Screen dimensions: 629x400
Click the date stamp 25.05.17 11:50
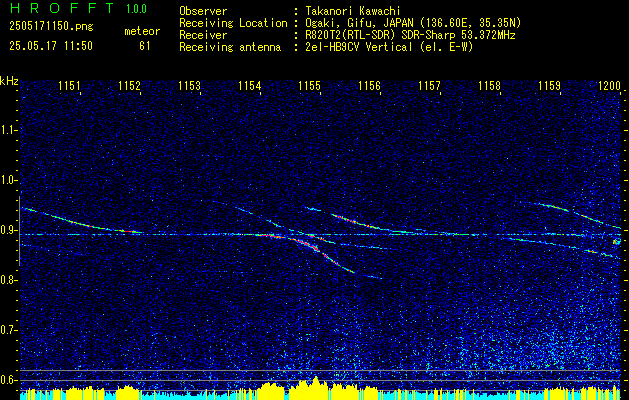(x=51, y=46)
